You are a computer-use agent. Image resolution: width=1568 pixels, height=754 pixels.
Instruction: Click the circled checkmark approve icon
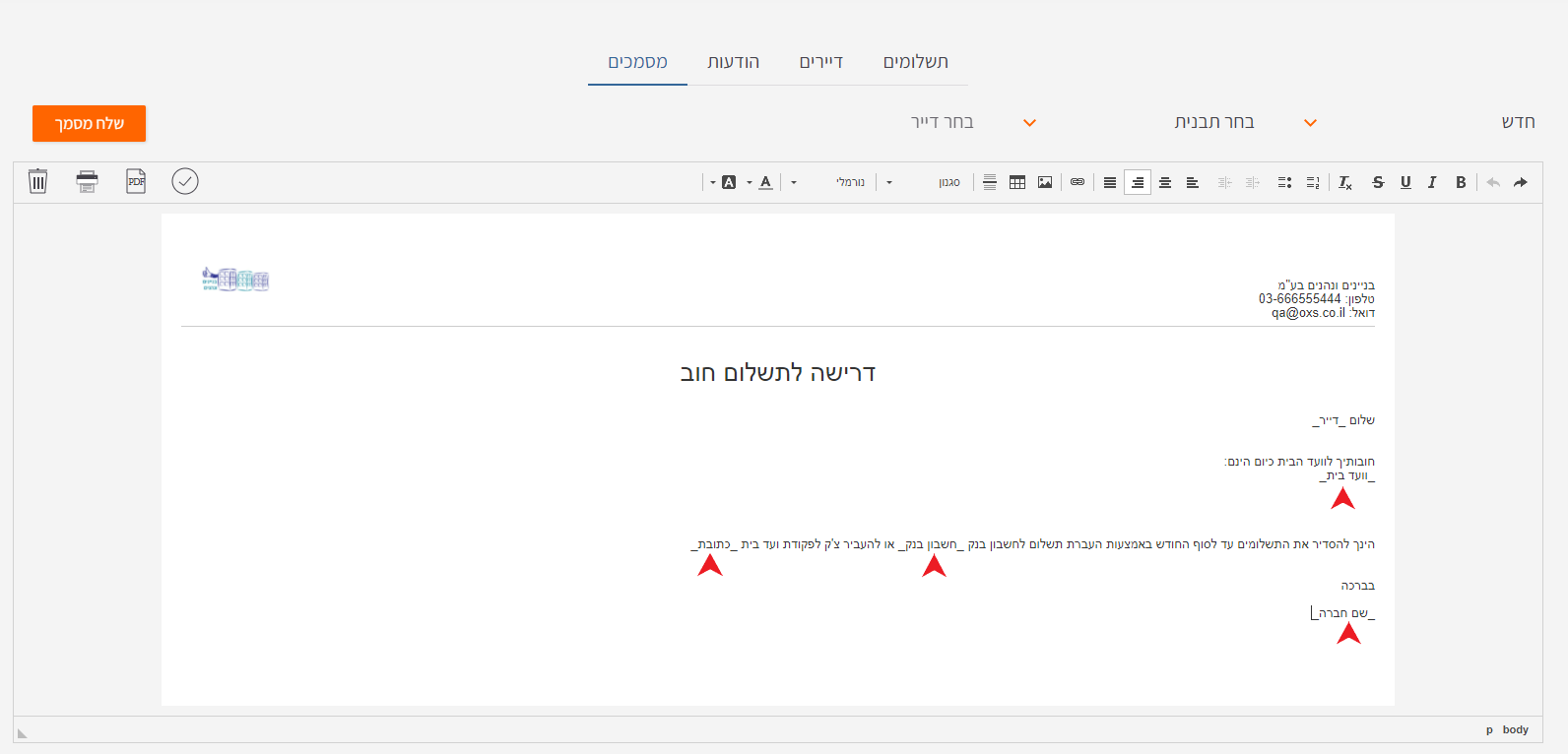(185, 181)
